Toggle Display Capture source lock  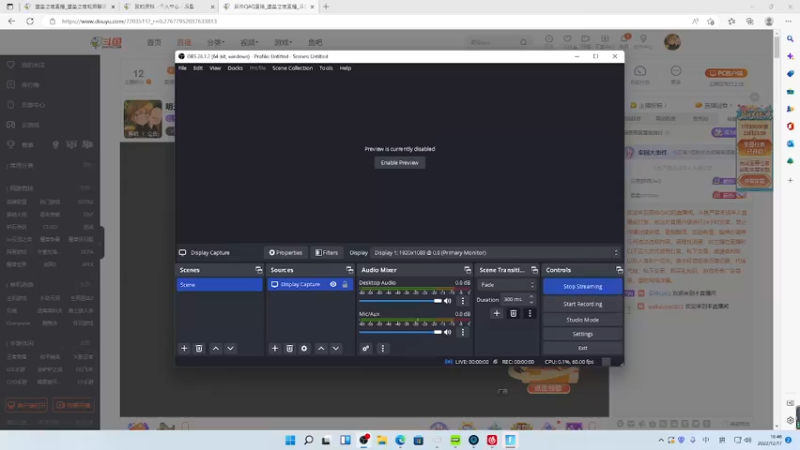345,284
